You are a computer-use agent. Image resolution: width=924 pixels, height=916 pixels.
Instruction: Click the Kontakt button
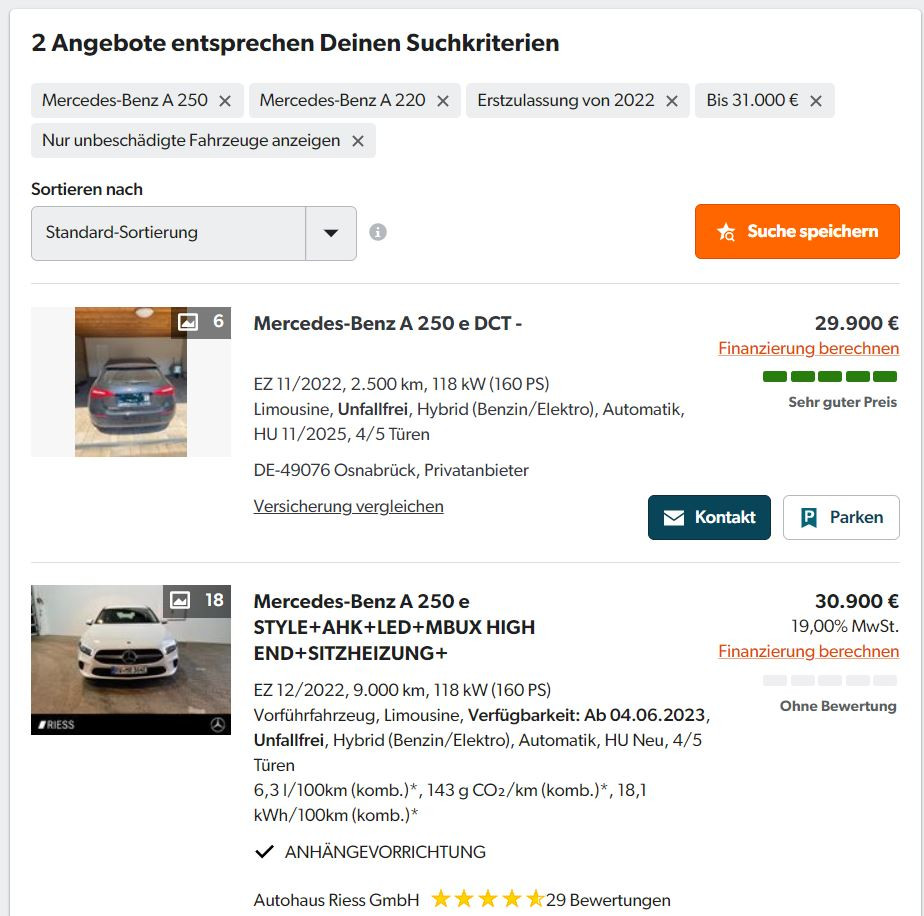coord(709,517)
